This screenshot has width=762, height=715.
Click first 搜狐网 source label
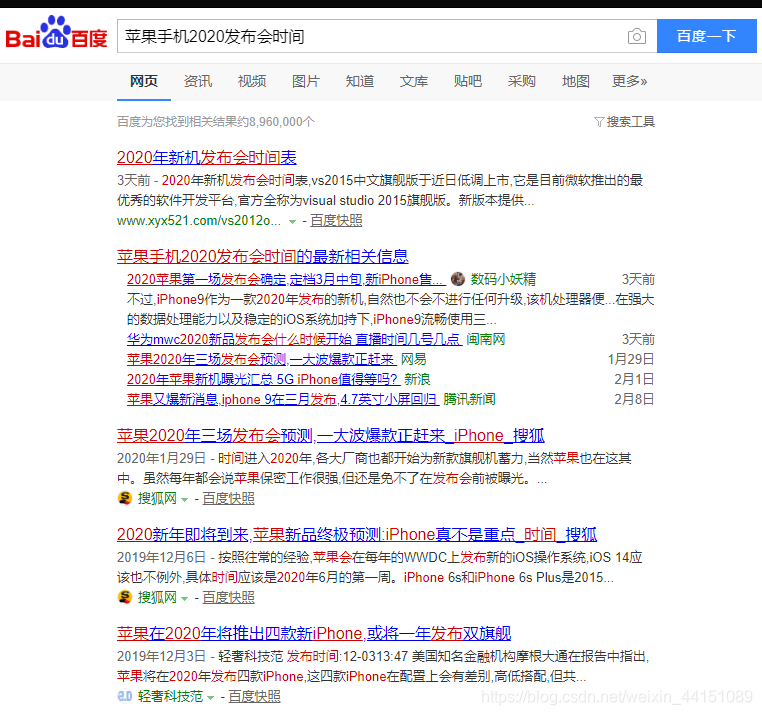[x=157, y=498]
